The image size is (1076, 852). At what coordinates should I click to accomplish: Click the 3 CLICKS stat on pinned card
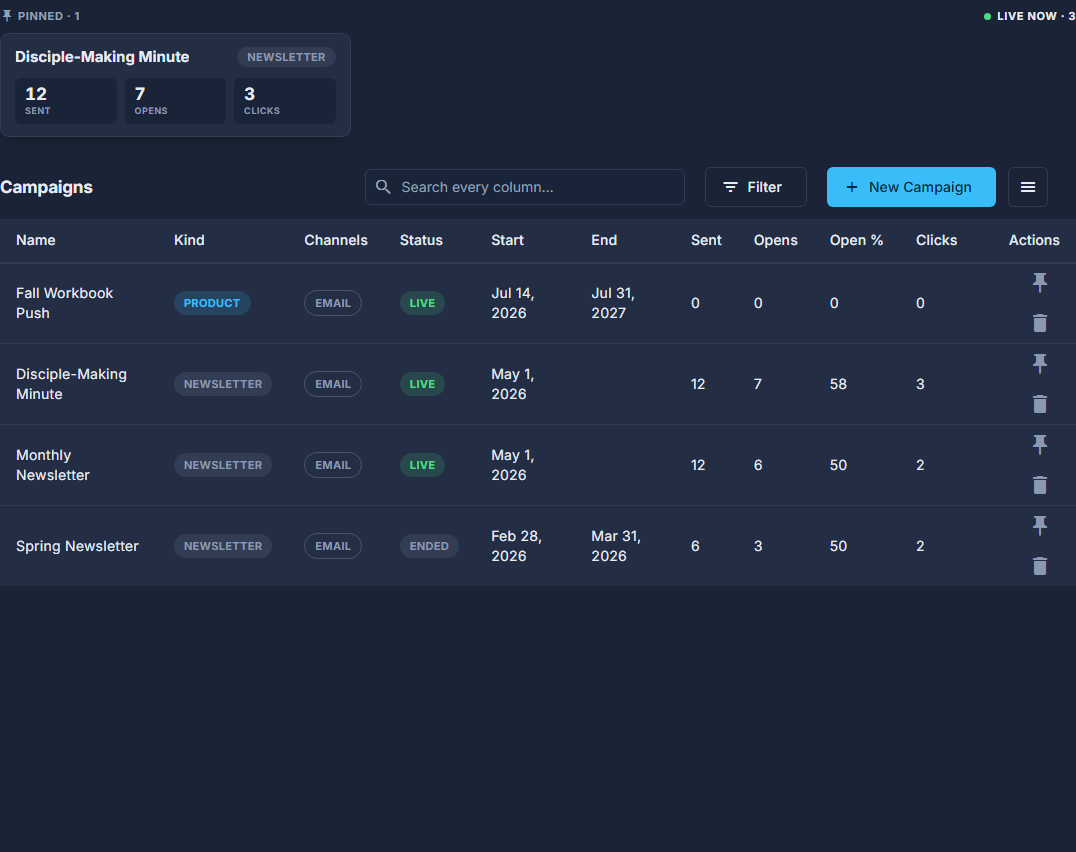pyautogui.click(x=285, y=101)
